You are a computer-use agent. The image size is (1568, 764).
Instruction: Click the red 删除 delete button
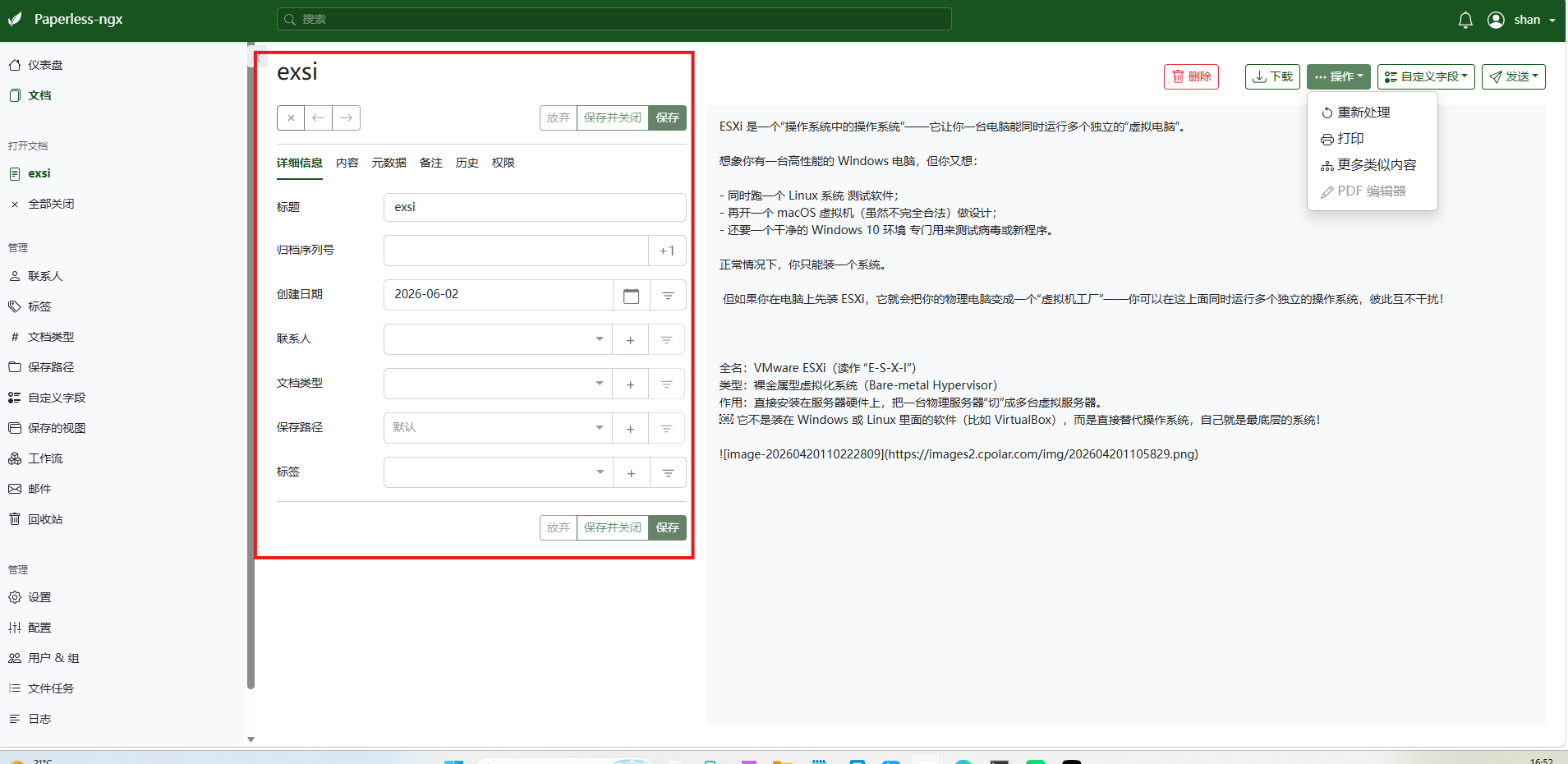[1191, 76]
